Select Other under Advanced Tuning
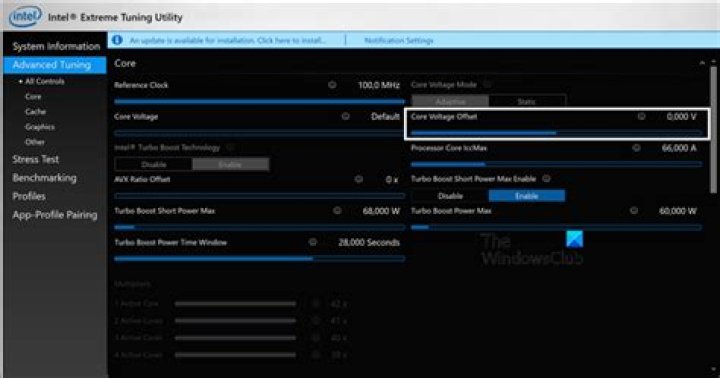This screenshot has height=378, width=720. pyautogui.click(x=35, y=142)
